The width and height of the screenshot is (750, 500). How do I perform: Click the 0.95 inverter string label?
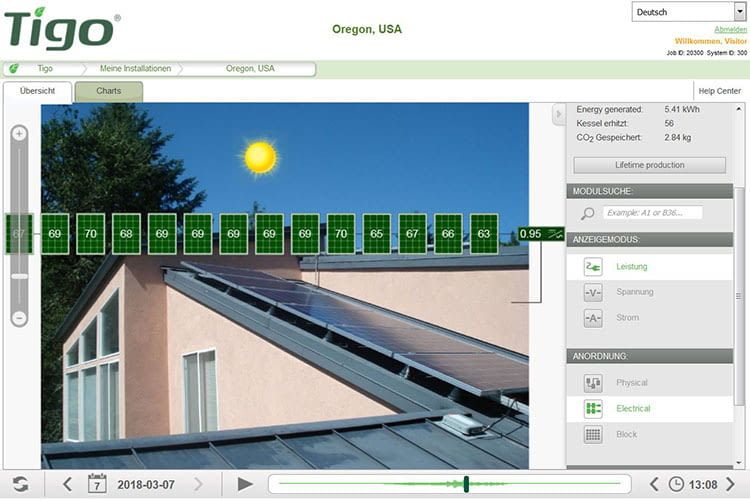coord(541,234)
